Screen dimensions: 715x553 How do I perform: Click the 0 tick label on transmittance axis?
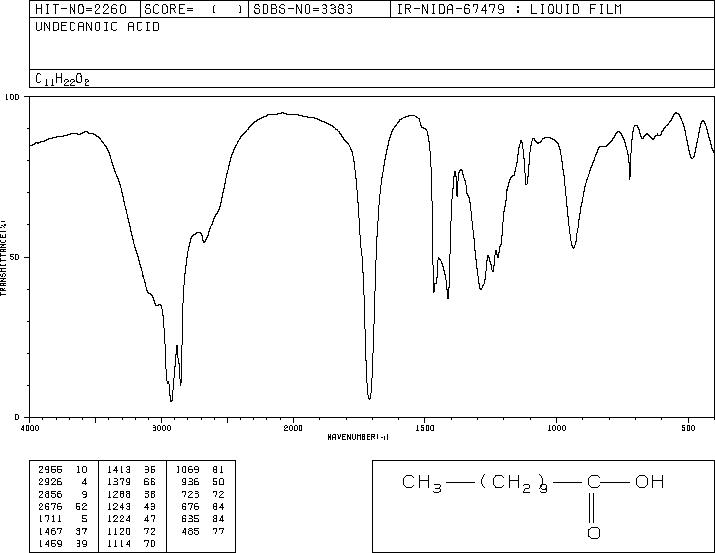pos(17,417)
